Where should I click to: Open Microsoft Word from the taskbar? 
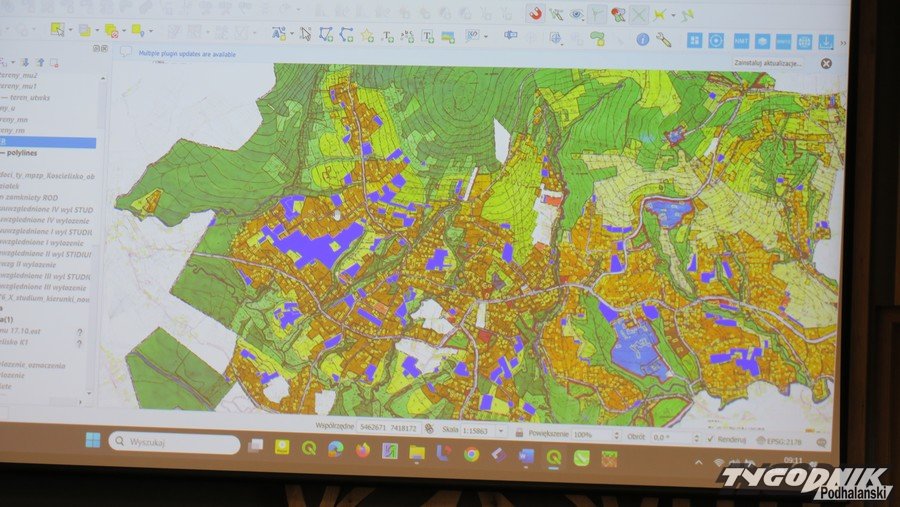[526, 456]
